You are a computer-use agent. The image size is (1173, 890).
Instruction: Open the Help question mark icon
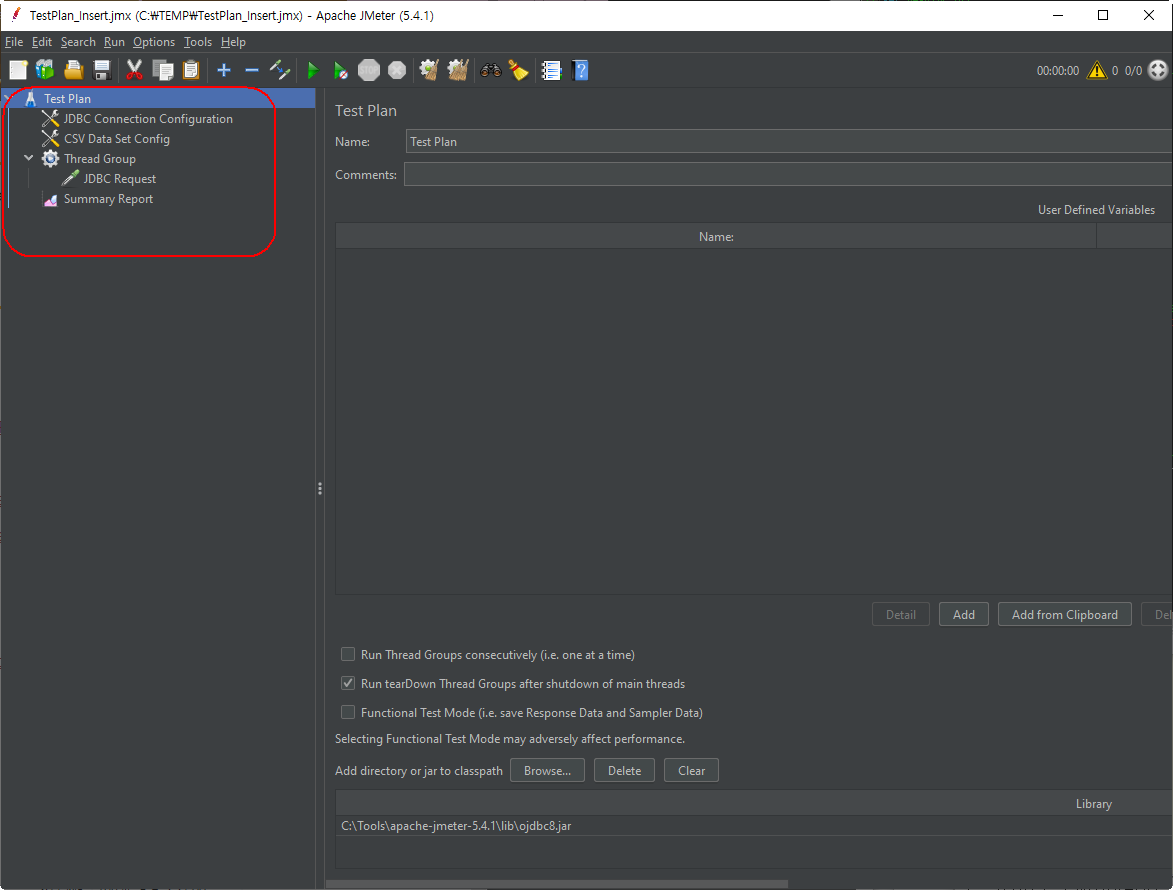(580, 70)
